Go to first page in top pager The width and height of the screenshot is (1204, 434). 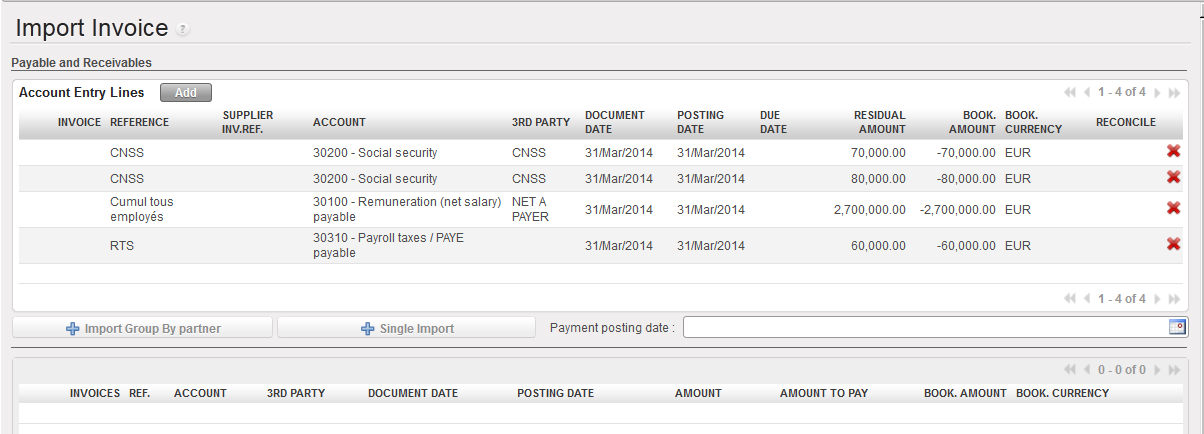1070,92
